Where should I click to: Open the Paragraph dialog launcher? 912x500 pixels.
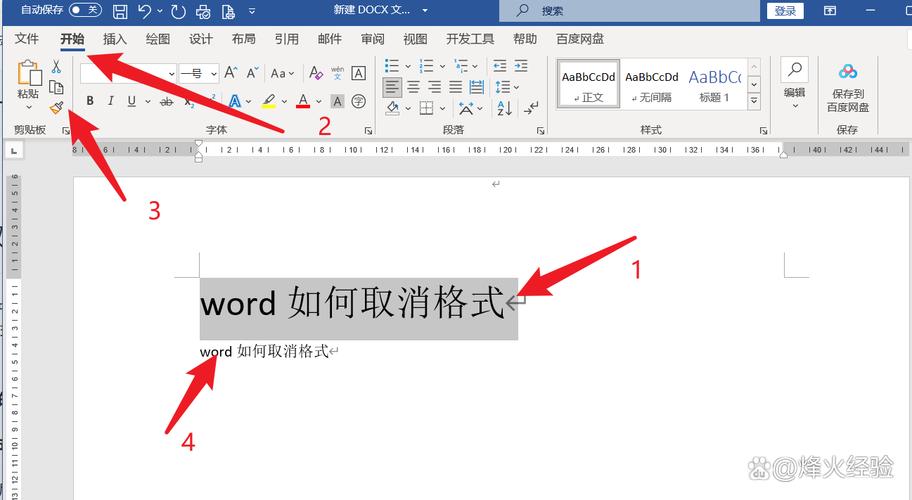click(540, 131)
